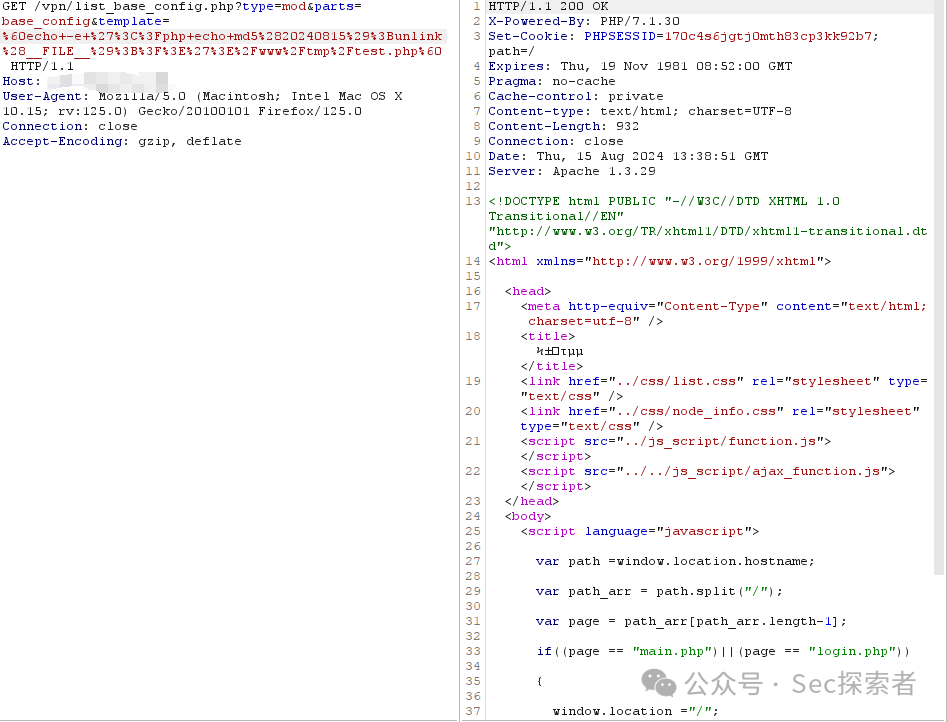Click the Date header in response
947x722 pixels.
(x=628, y=156)
